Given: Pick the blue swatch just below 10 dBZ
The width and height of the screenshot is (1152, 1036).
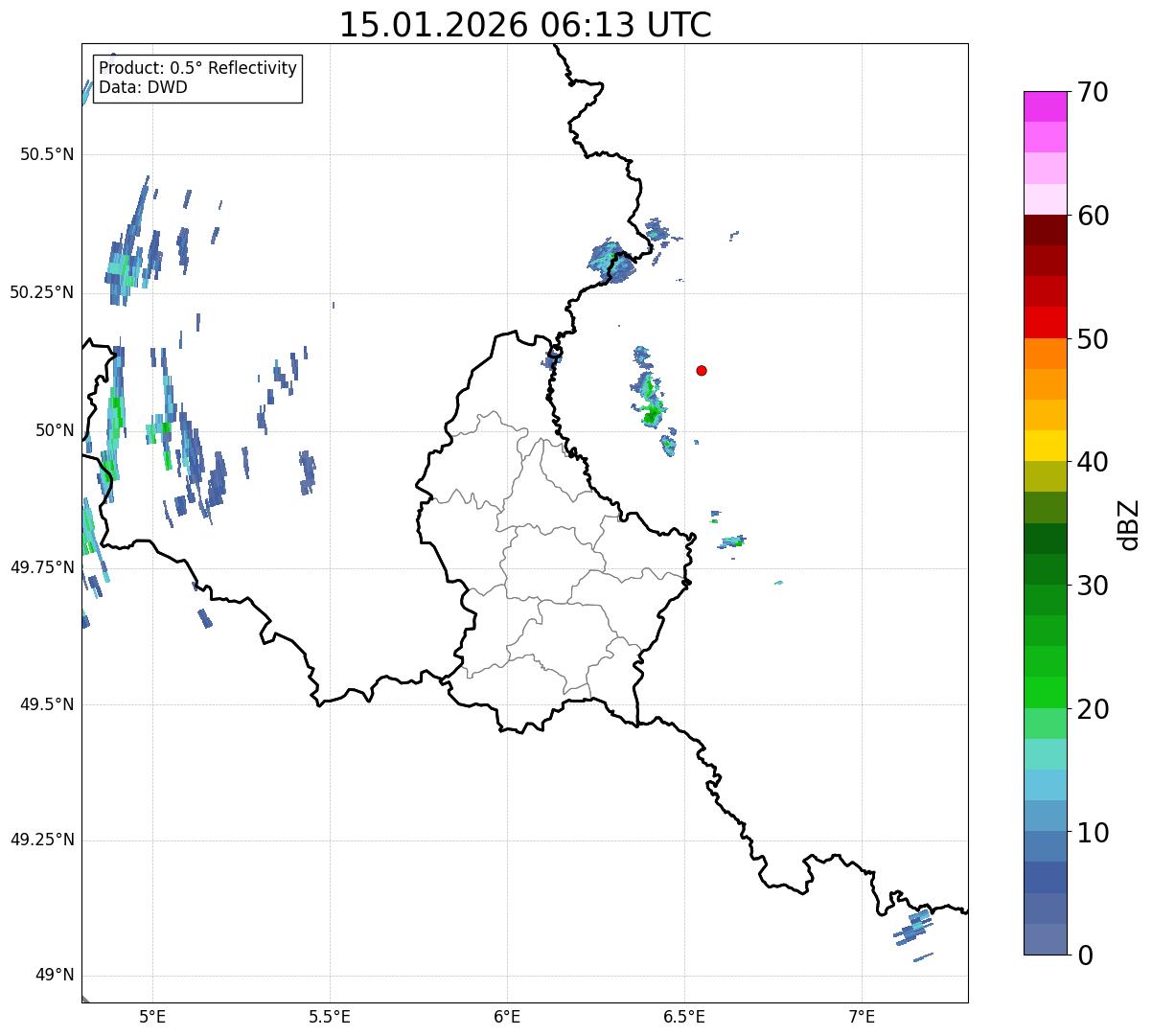Looking at the screenshot, I should [1045, 847].
